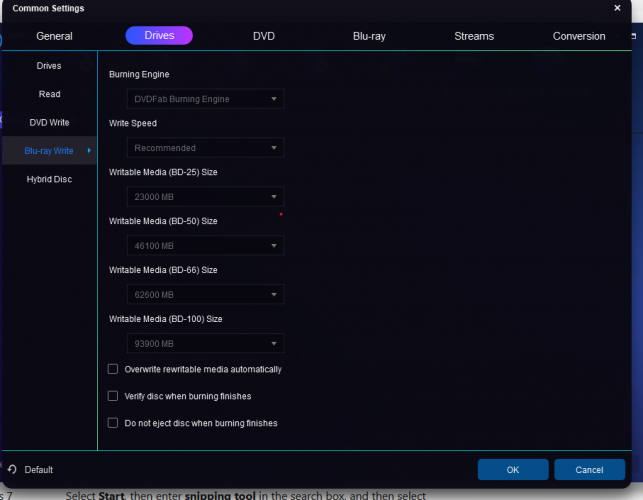The width and height of the screenshot is (643, 500).
Task: Click the Burning Engine label
Action: point(139,74)
